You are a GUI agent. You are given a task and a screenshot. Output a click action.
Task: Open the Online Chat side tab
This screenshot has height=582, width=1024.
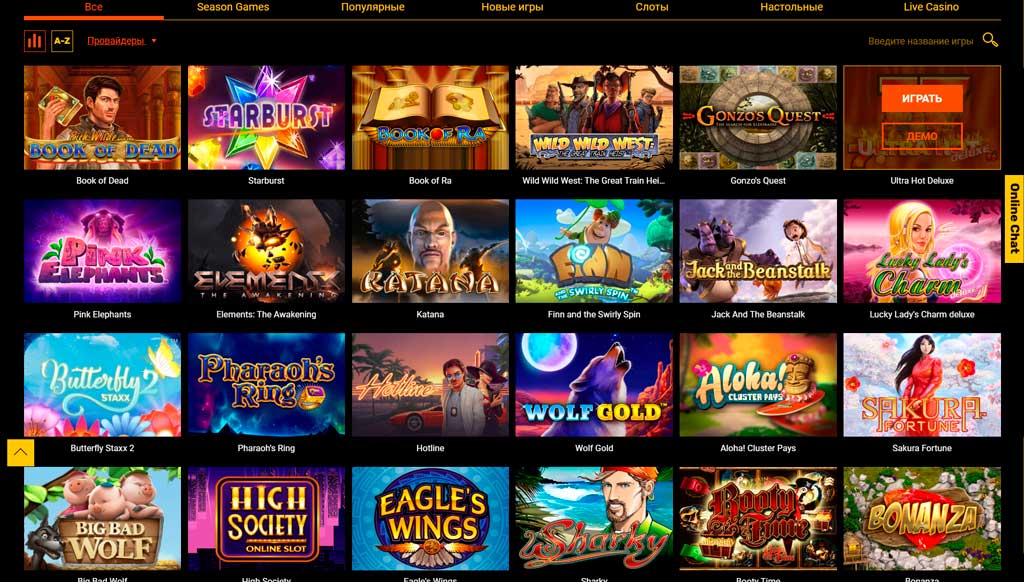[1014, 218]
